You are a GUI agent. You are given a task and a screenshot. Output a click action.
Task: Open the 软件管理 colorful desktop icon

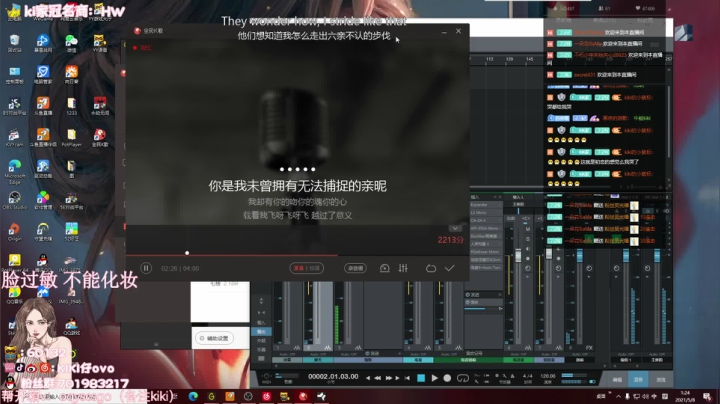pos(43,200)
